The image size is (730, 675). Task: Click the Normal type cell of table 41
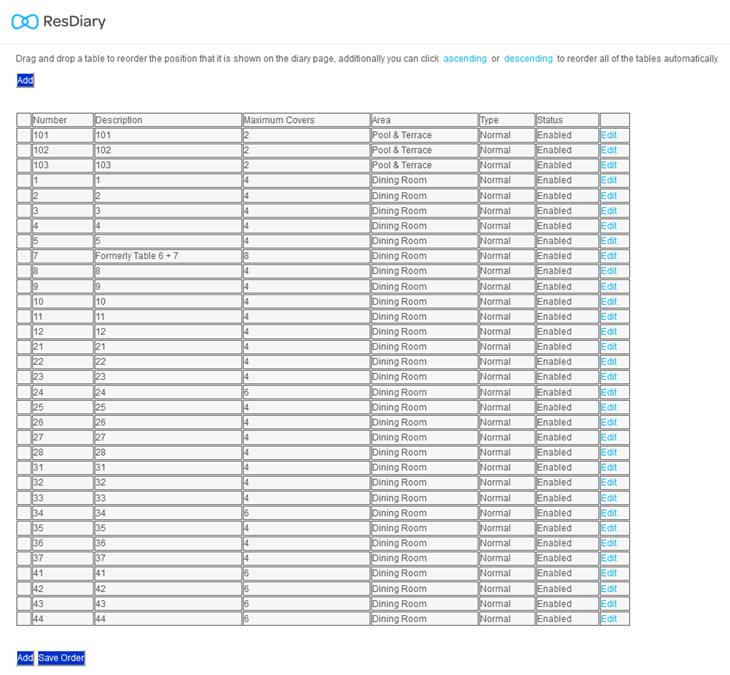tap(507, 573)
